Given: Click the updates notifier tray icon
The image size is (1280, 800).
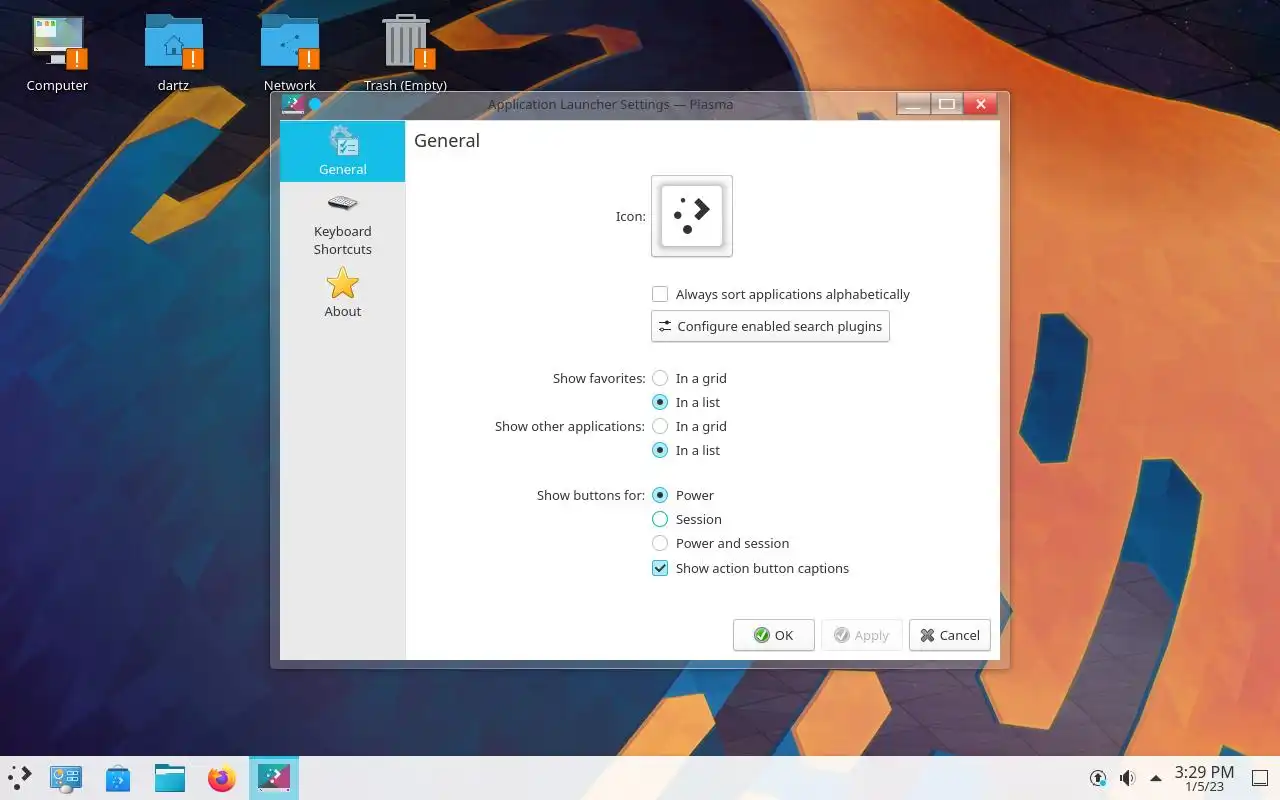Looking at the screenshot, I should click(1098, 778).
